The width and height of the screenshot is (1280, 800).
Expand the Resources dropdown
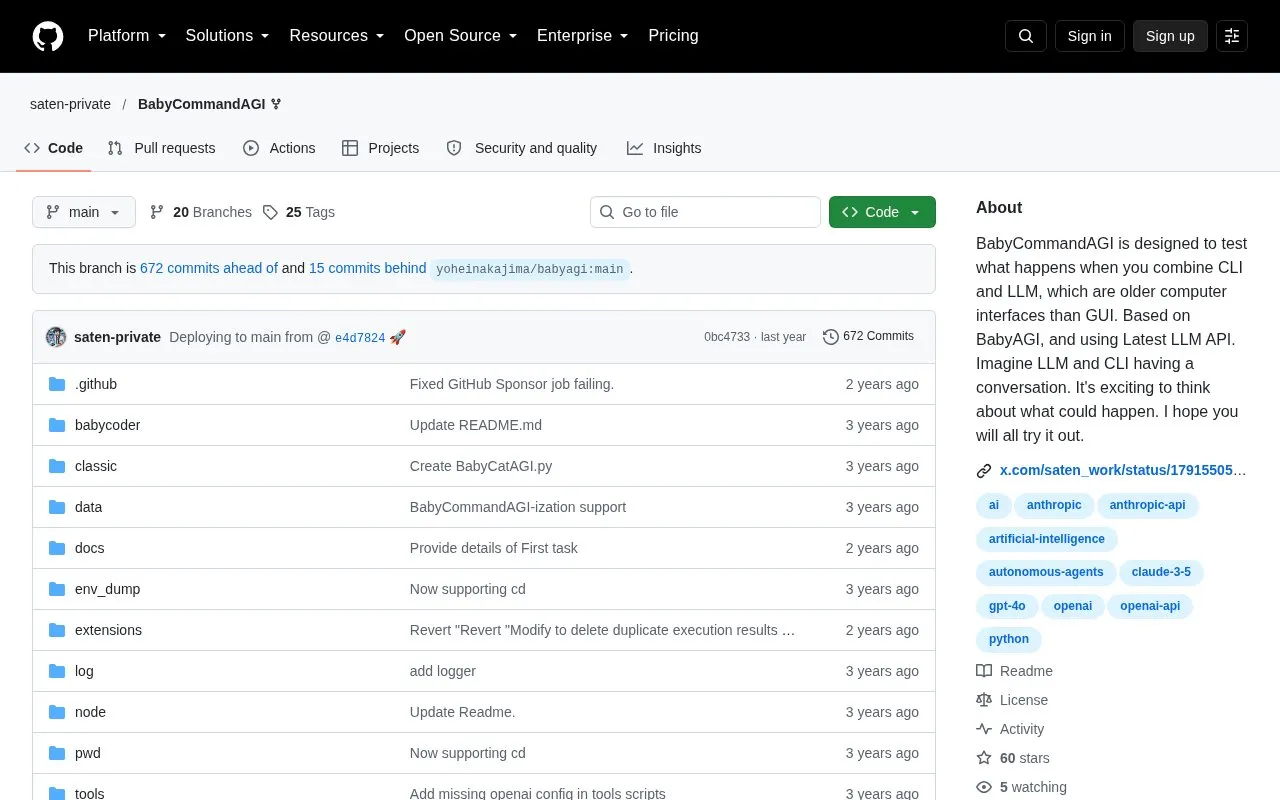tap(337, 36)
